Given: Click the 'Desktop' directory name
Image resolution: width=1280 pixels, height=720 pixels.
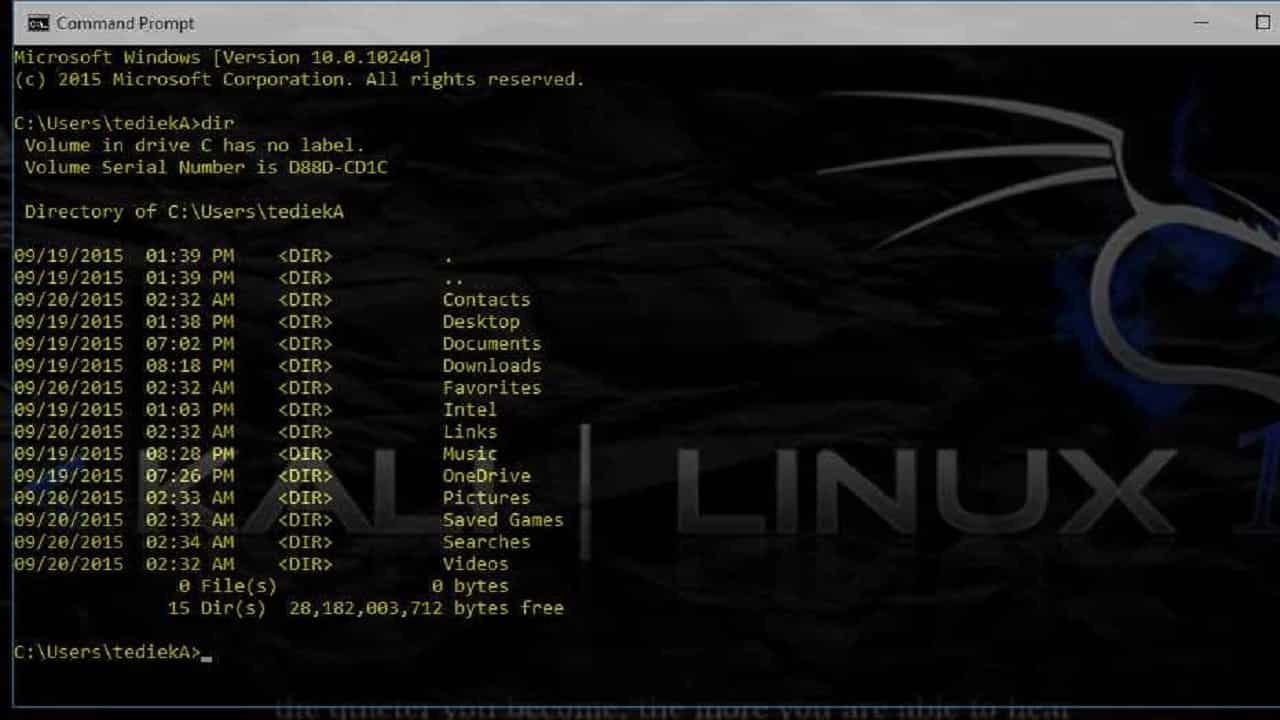Looking at the screenshot, I should coord(481,321).
